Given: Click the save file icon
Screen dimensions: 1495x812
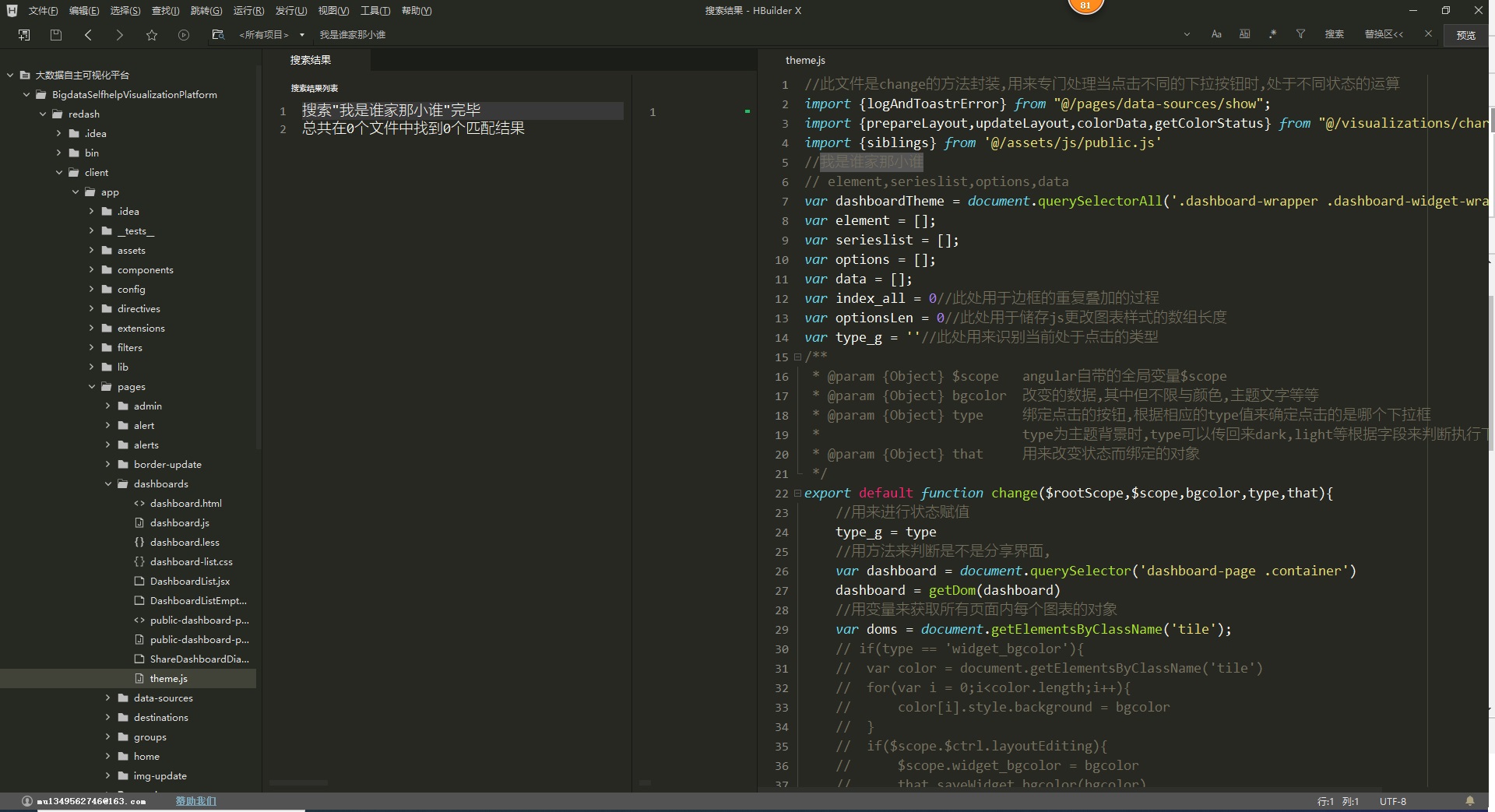Looking at the screenshot, I should click(56, 35).
